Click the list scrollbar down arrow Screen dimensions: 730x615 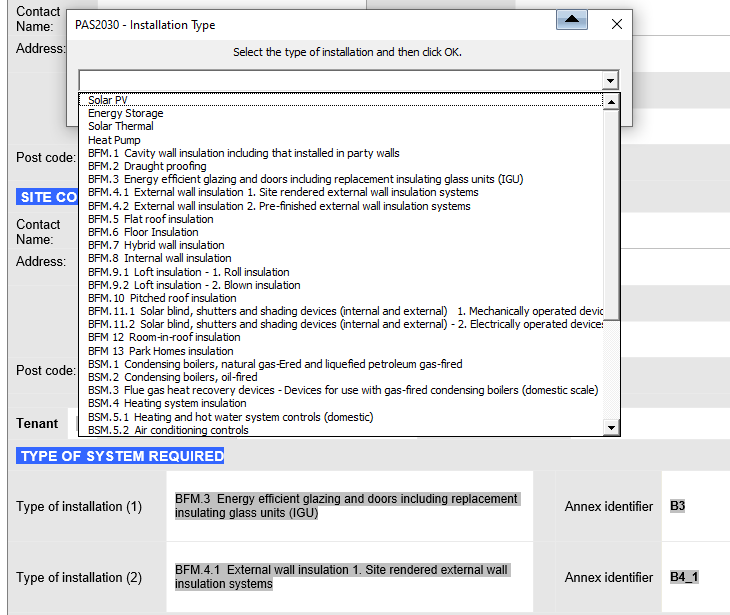[612, 428]
